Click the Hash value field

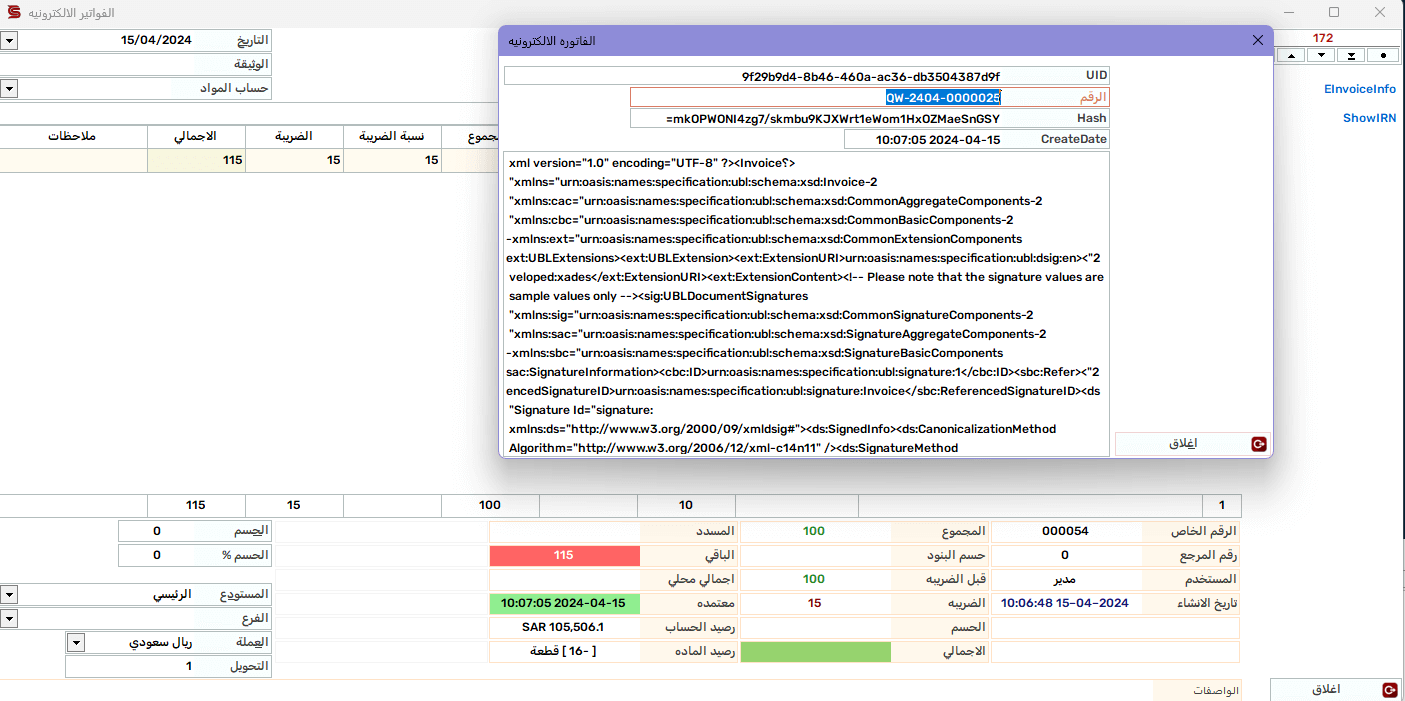(x=820, y=118)
